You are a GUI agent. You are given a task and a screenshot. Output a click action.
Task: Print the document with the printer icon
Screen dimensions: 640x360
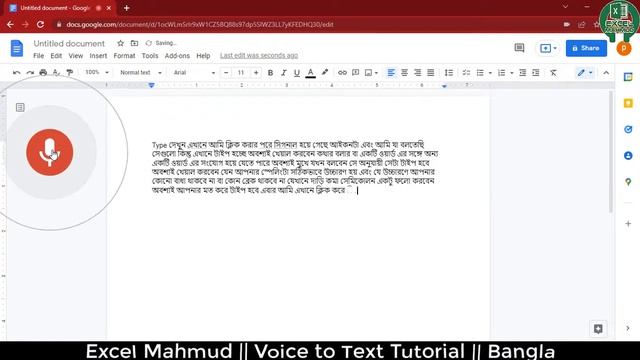pyautogui.click(x=43, y=73)
